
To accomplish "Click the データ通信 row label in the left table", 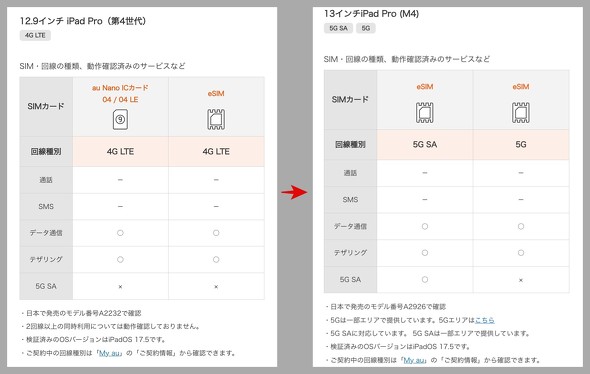I will [x=46, y=233].
